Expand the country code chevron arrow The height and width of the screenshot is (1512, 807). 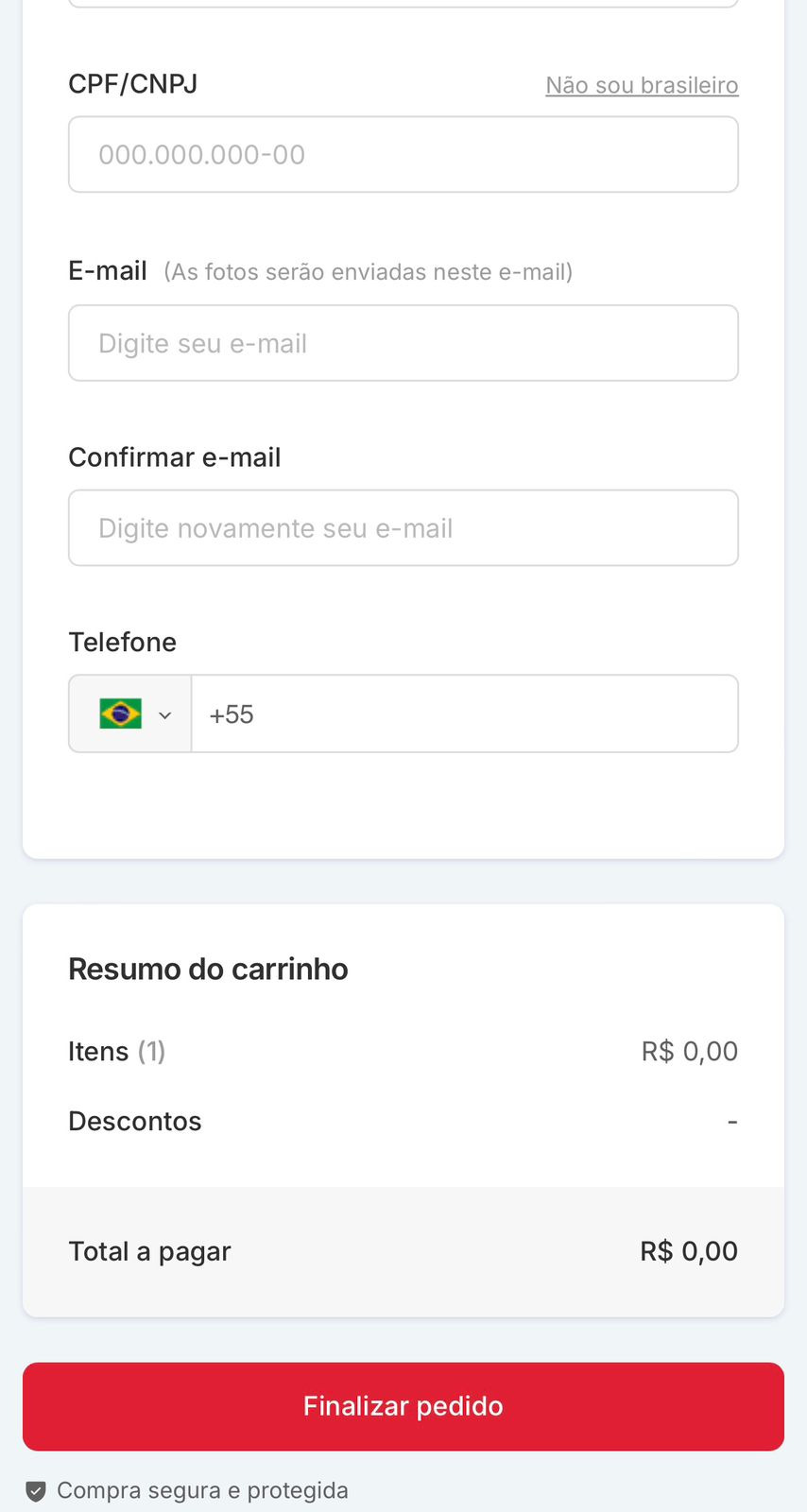click(165, 715)
